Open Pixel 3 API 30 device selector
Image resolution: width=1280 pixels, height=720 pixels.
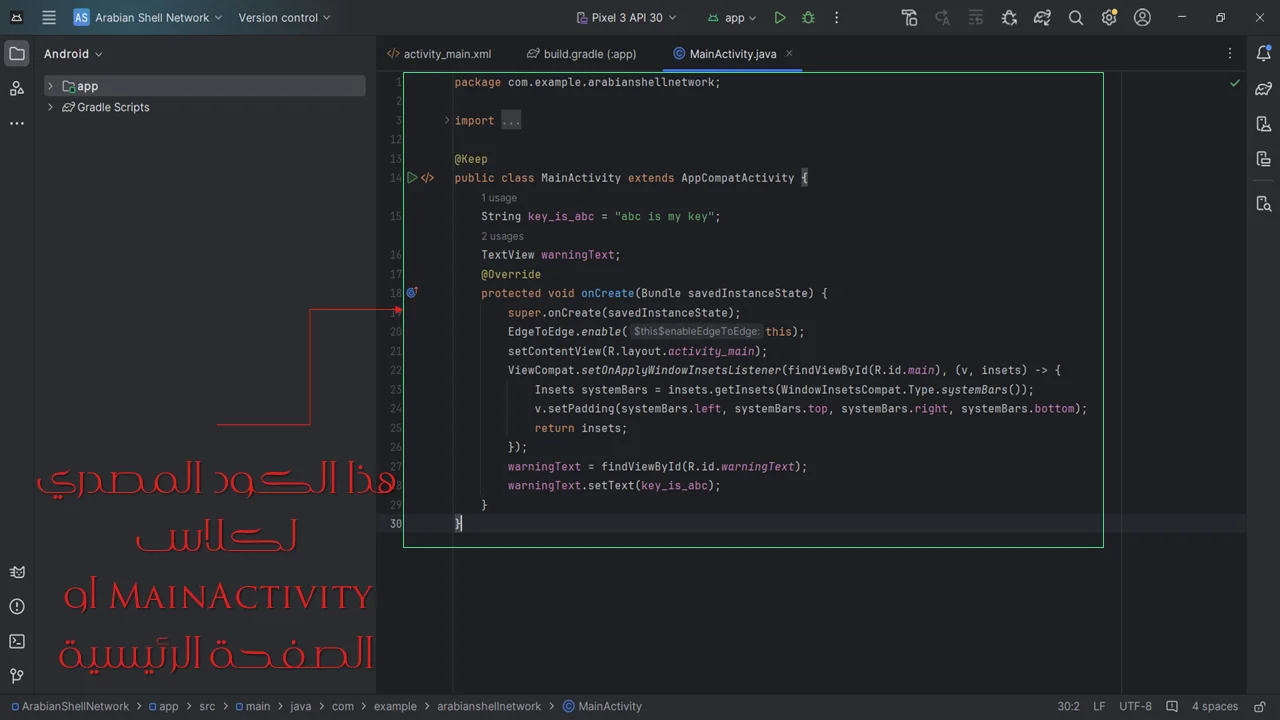tap(626, 17)
